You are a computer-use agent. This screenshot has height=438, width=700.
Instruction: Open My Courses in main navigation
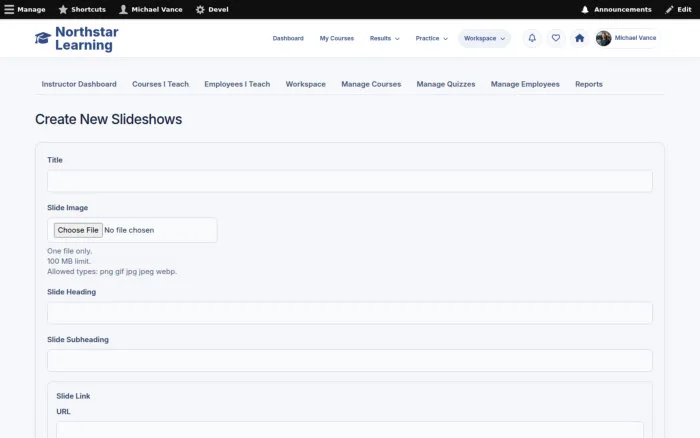coord(337,38)
